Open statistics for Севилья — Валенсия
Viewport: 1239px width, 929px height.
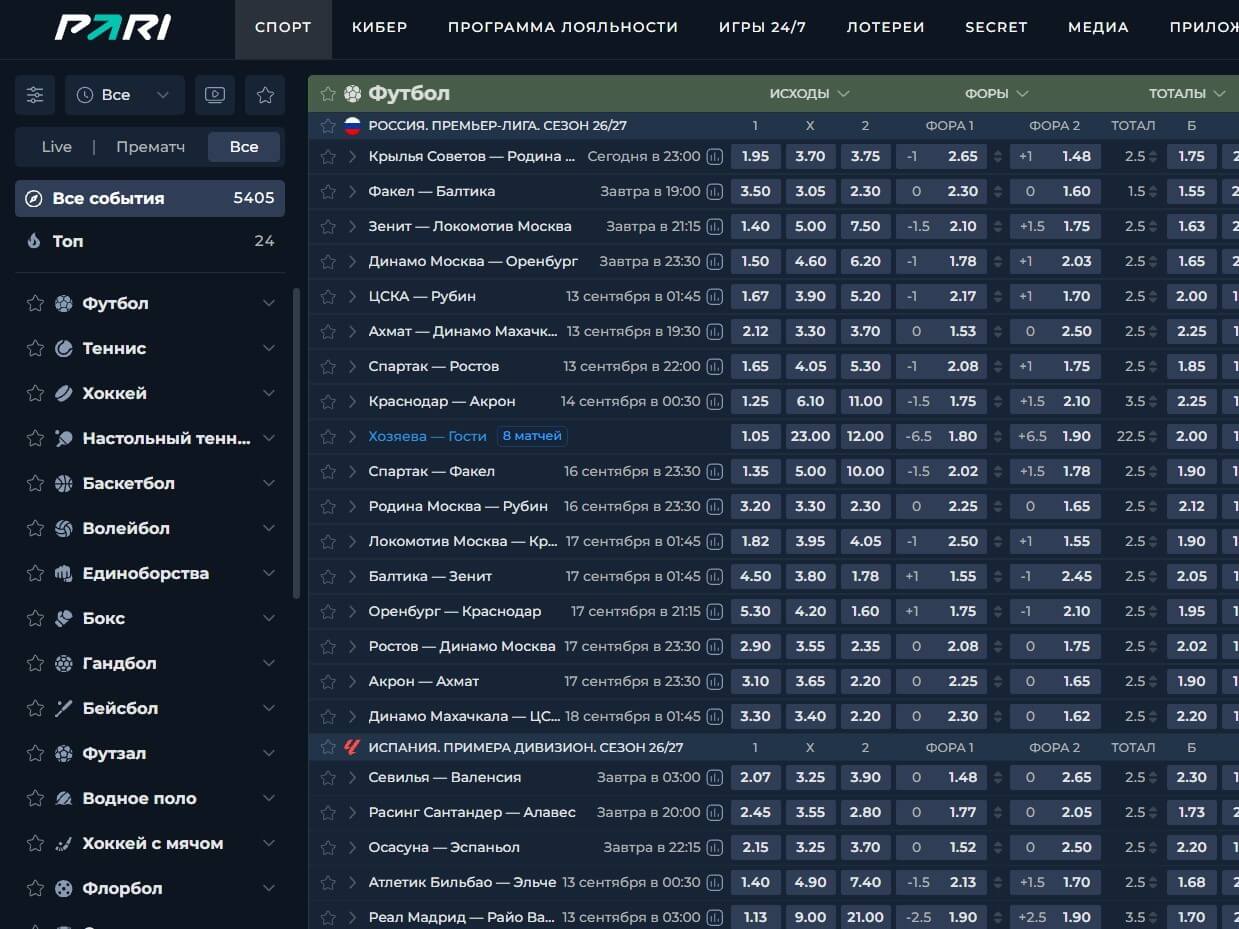(715, 777)
